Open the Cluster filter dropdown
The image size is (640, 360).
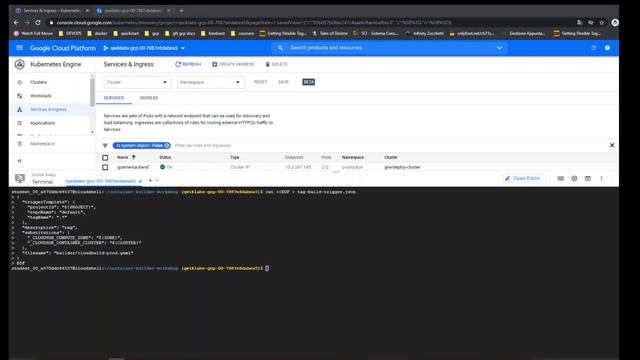point(137,82)
